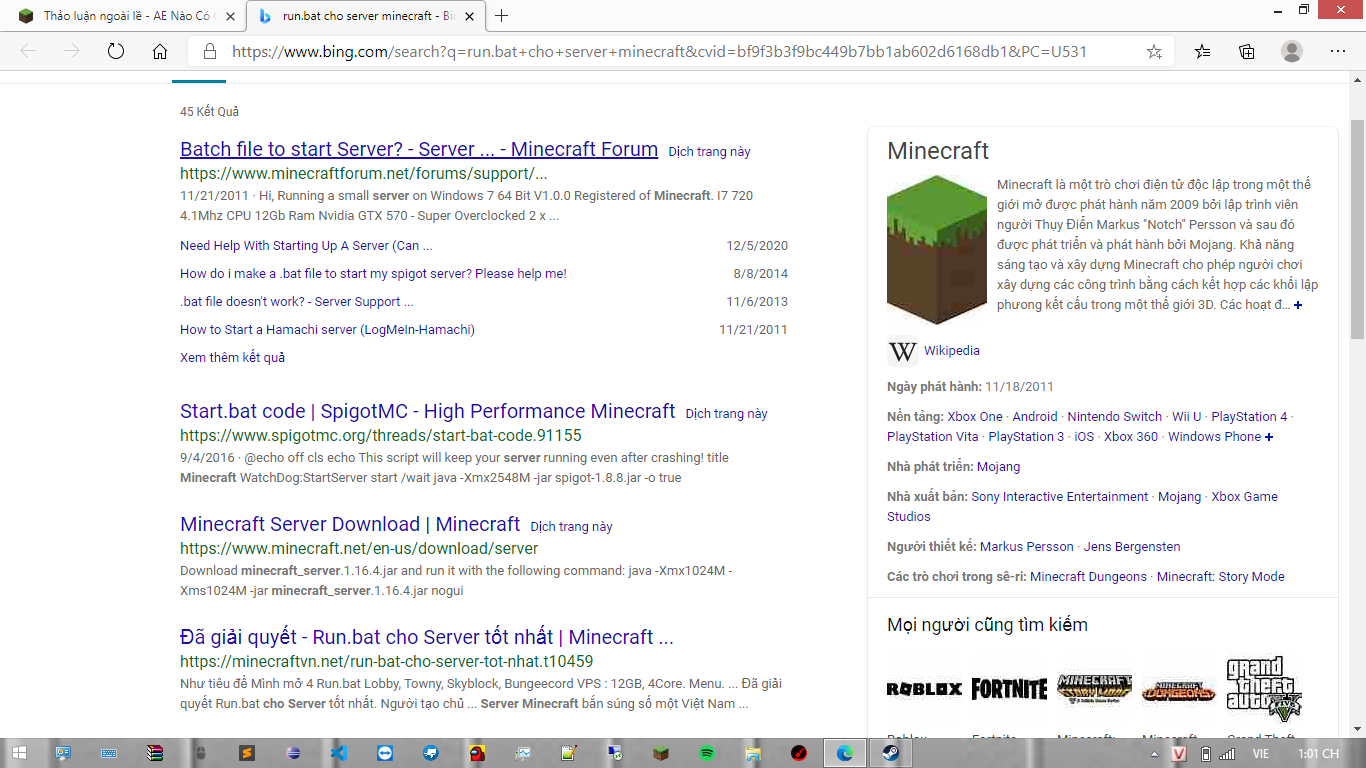Image resolution: width=1366 pixels, height=768 pixels.
Task: Open Đã giải quyết Run.bat cho Server result
Action: (x=427, y=637)
